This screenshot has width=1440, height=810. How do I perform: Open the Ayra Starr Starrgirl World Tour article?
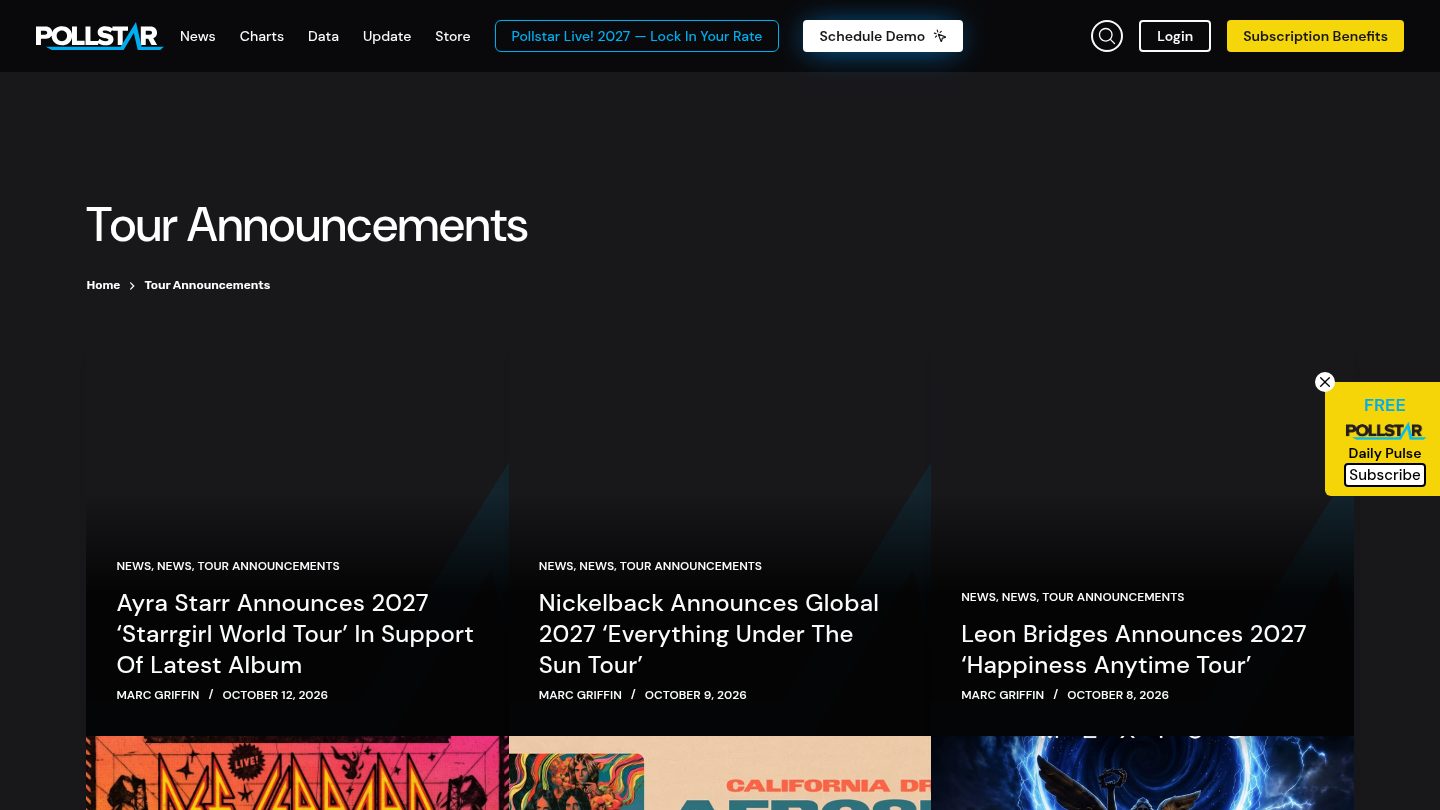coord(295,634)
